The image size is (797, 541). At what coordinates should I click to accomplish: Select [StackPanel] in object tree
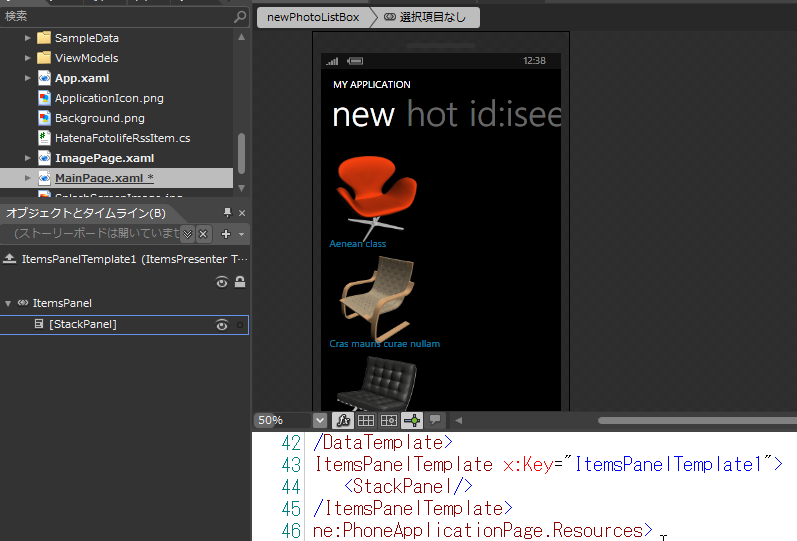tap(83, 324)
